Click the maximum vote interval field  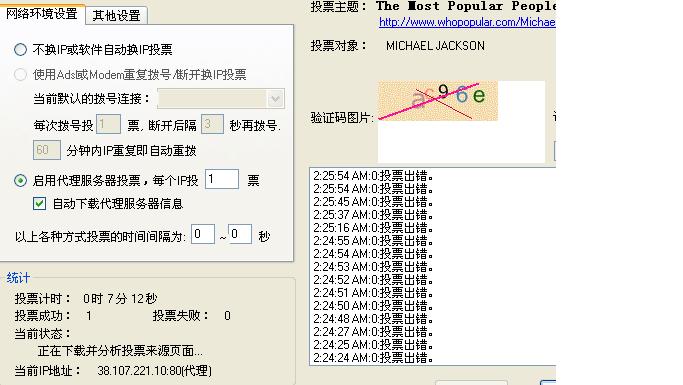click(x=240, y=234)
